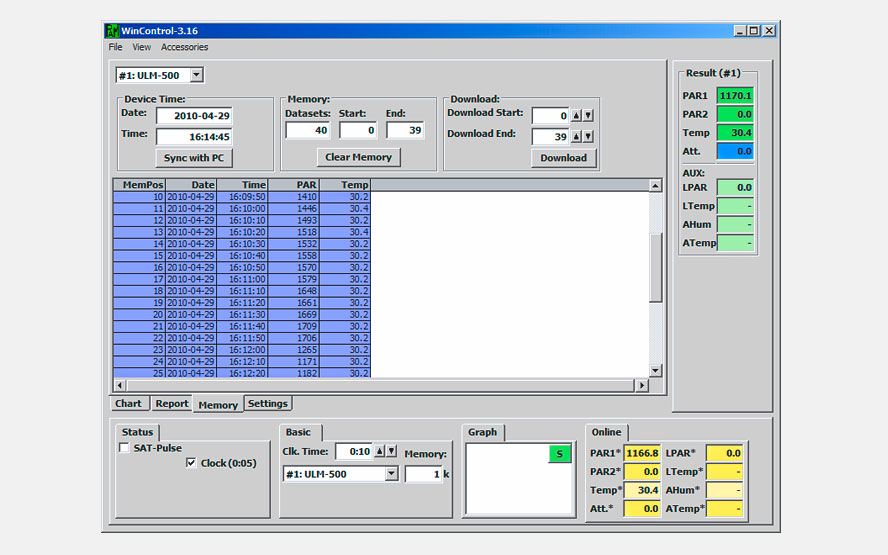Enable the SAT-Pulse checkbox
This screenshot has width=888, height=555.
[124, 448]
